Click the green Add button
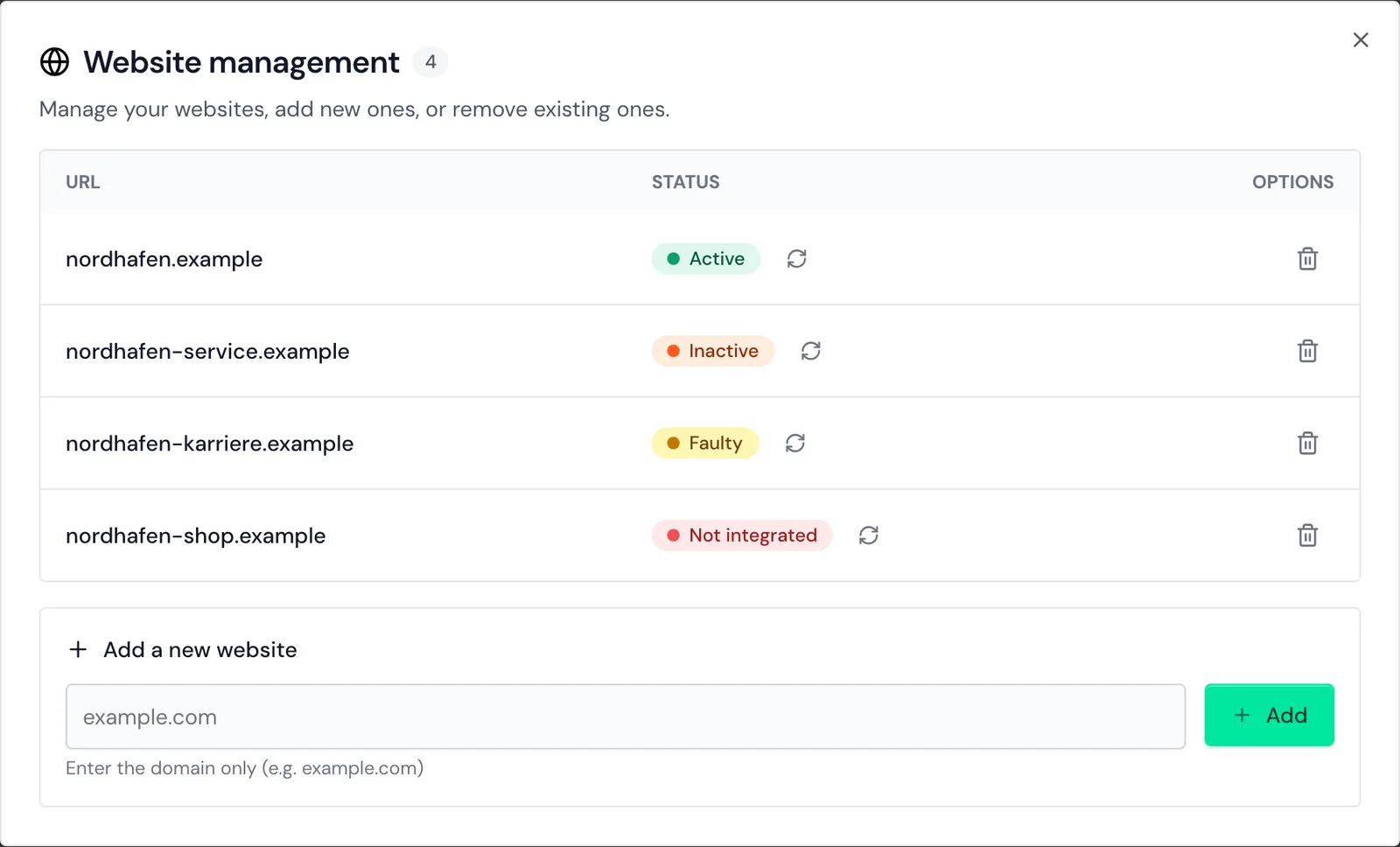 [x=1269, y=716]
